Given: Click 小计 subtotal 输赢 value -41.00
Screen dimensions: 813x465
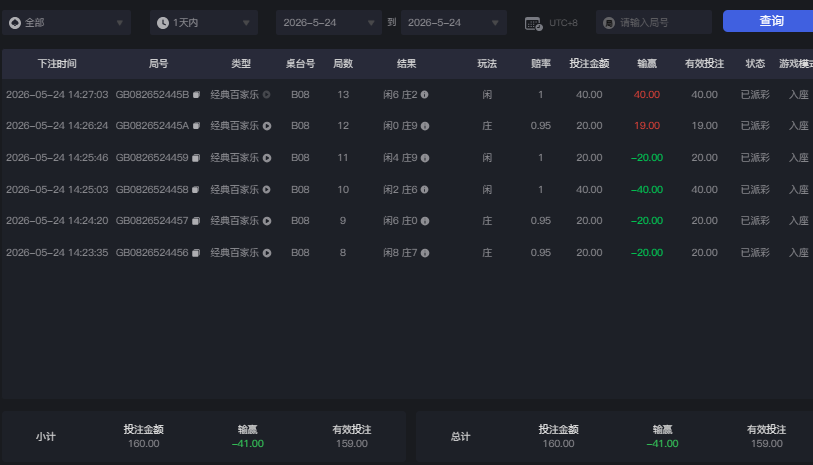Looking at the screenshot, I should pos(248,444).
